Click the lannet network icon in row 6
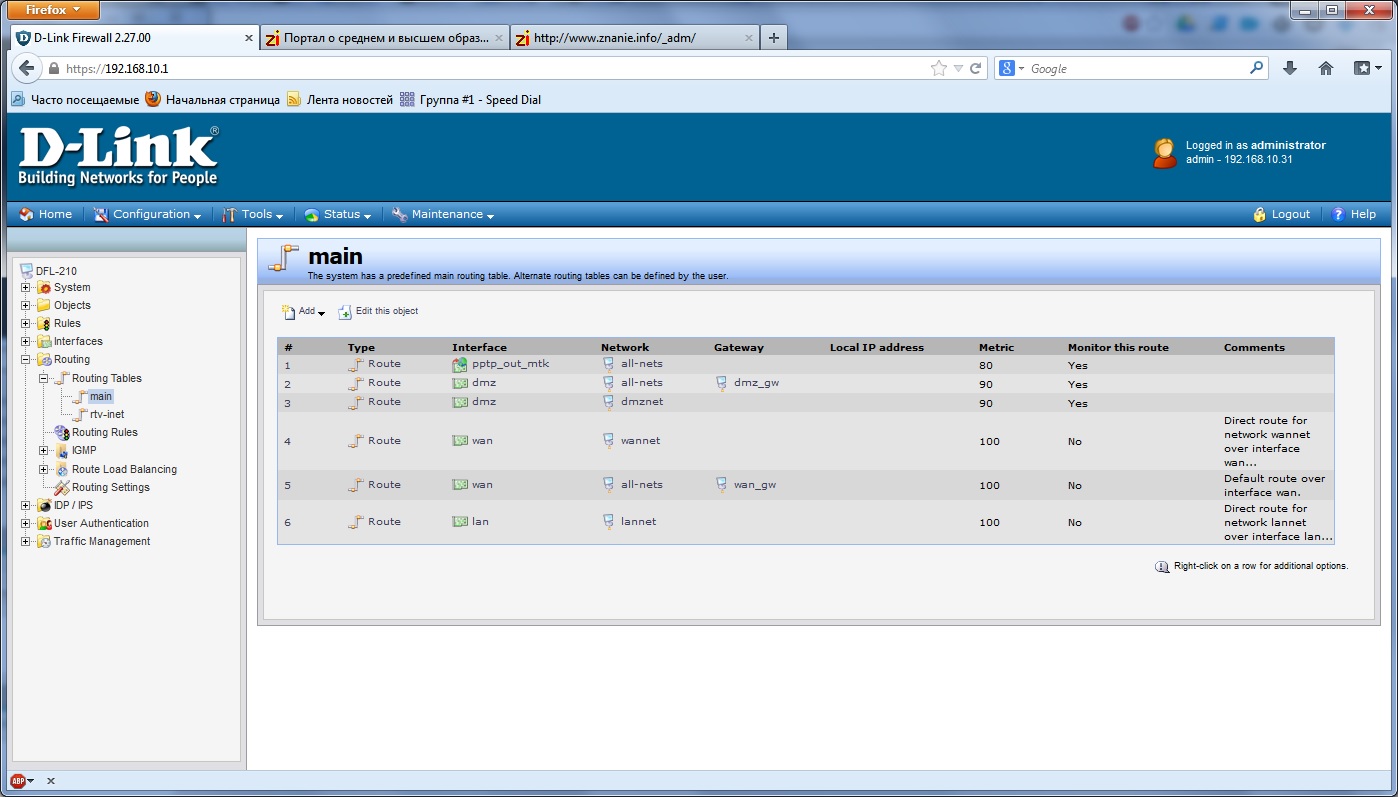This screenshot has width=1398, height=797. 608,522
